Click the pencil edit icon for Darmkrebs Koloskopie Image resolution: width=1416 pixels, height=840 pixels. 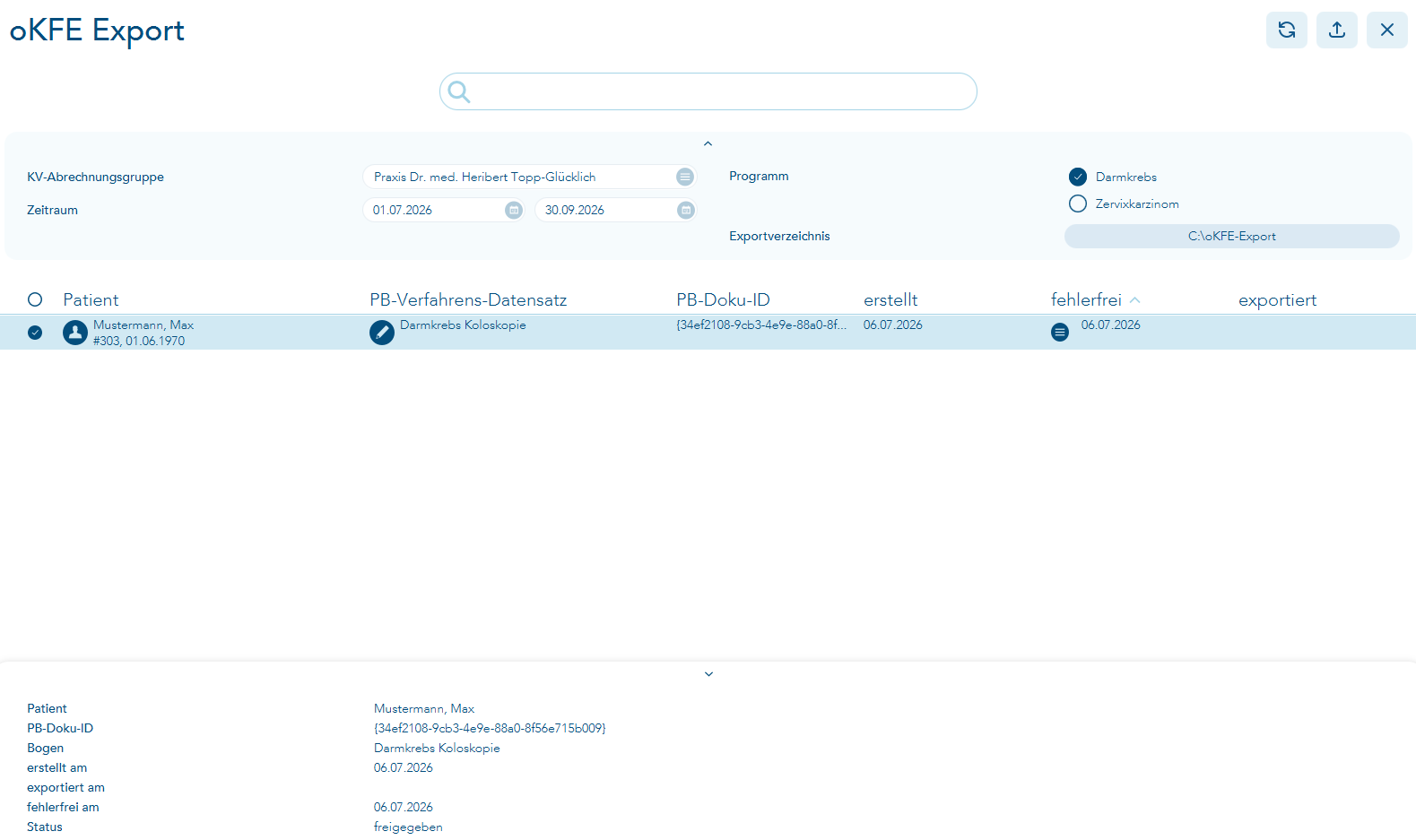click(x=382, y=333)
